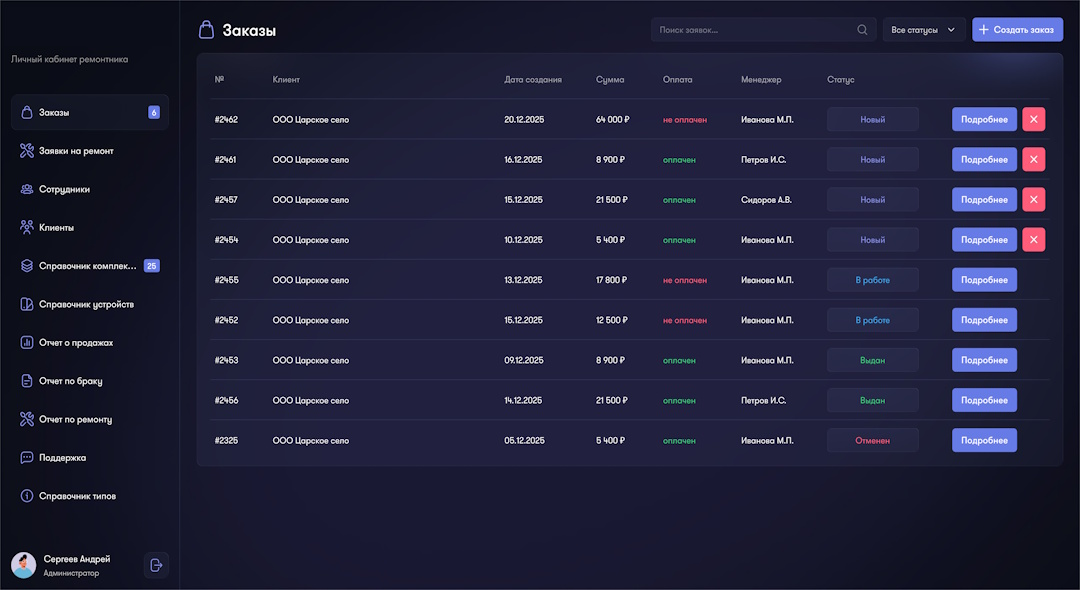Open status dropdown Новый for order #2454
The width and height of the screenshot is (1080, 590).
873,240
